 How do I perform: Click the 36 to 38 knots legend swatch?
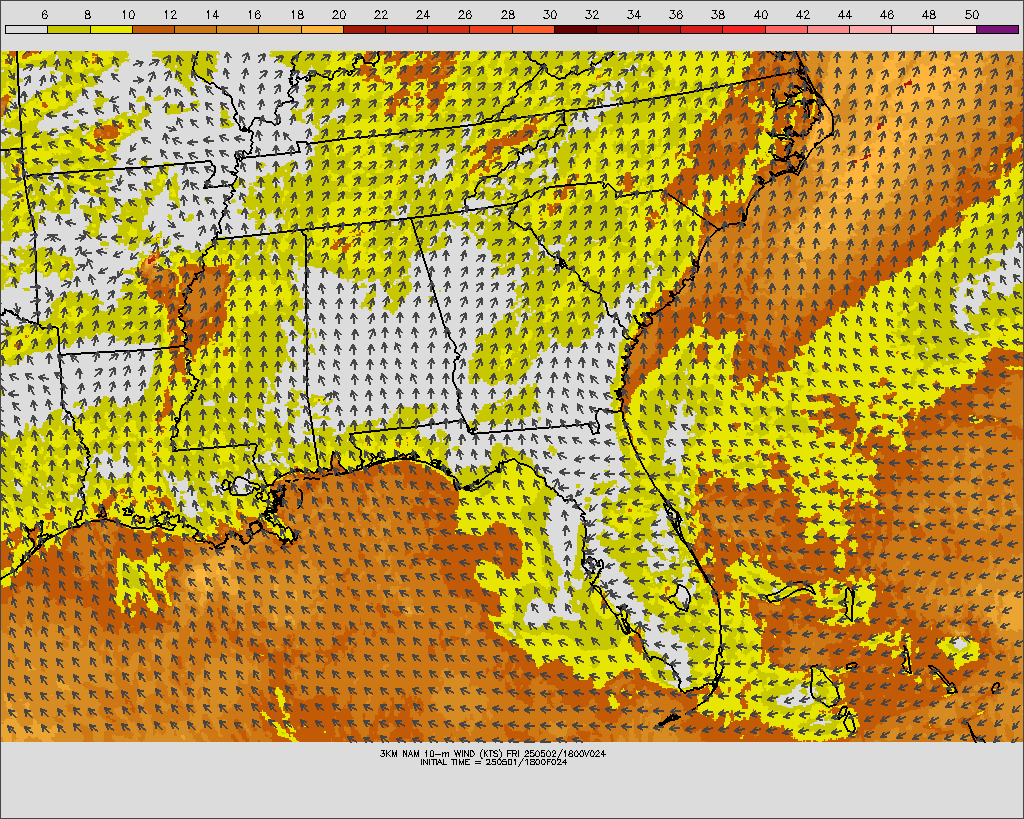pos(702,29)
